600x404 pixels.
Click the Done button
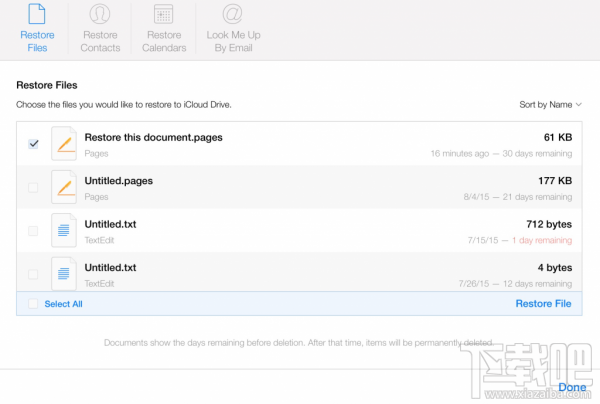coord(572,387)
